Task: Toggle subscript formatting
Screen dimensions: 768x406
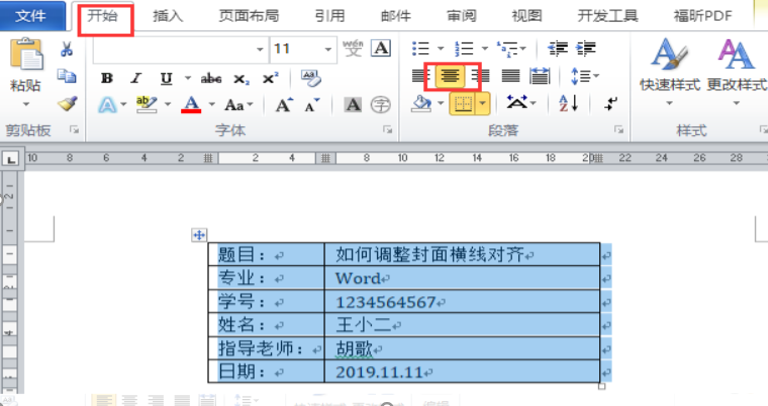Action: click(241, 79)
